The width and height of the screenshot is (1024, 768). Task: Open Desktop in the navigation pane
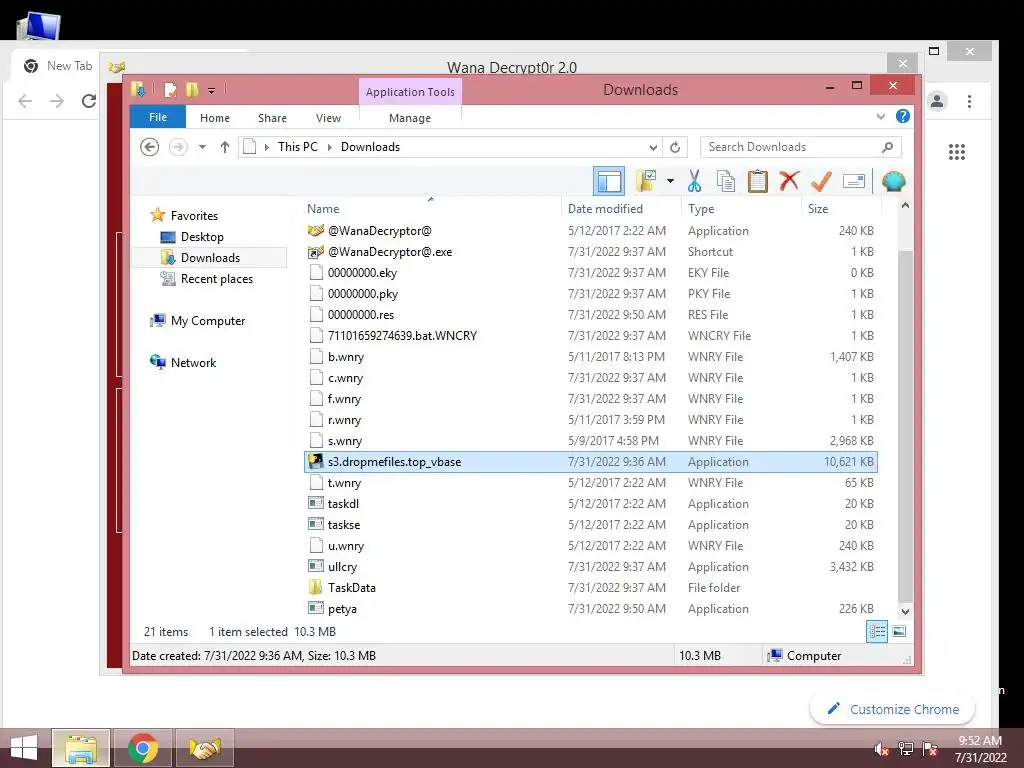pos(202,236)
